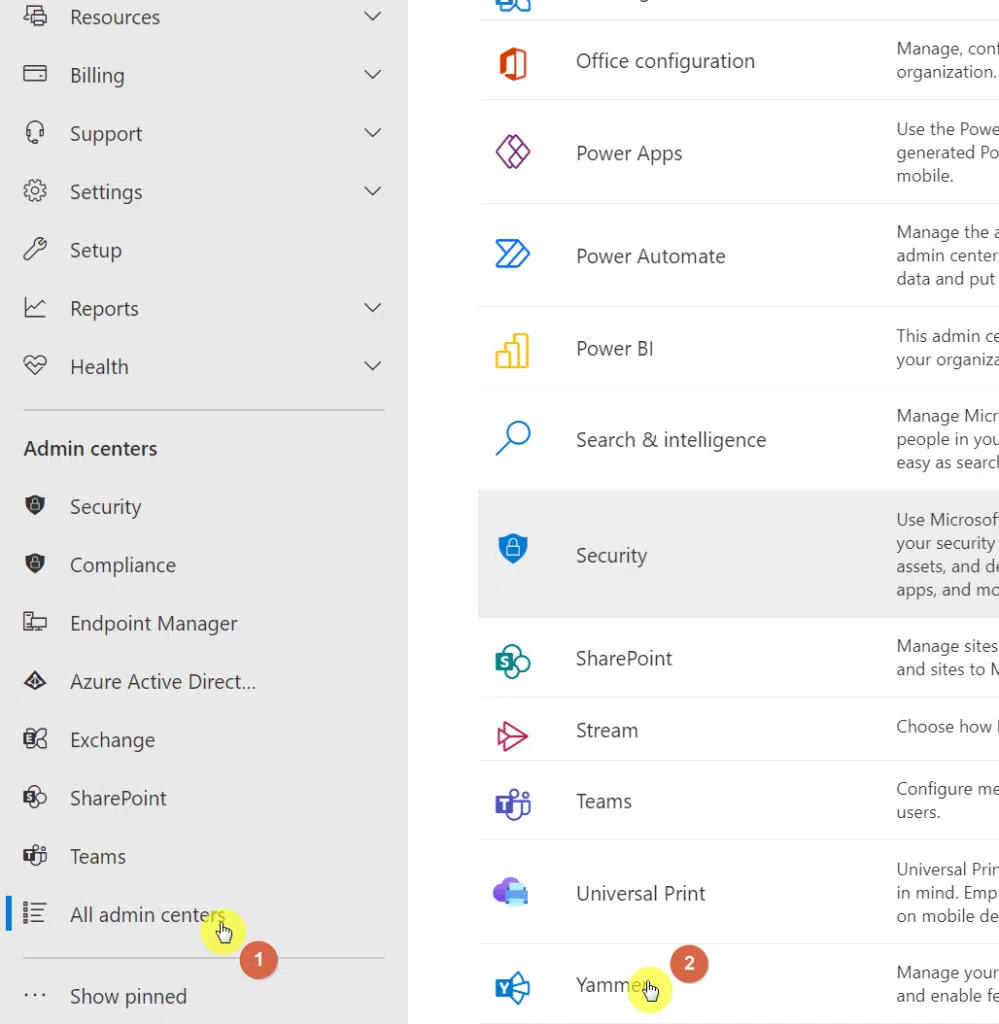Click the Show pinned ellipsis icon
999x1024 pixels.
pos(35,996)
